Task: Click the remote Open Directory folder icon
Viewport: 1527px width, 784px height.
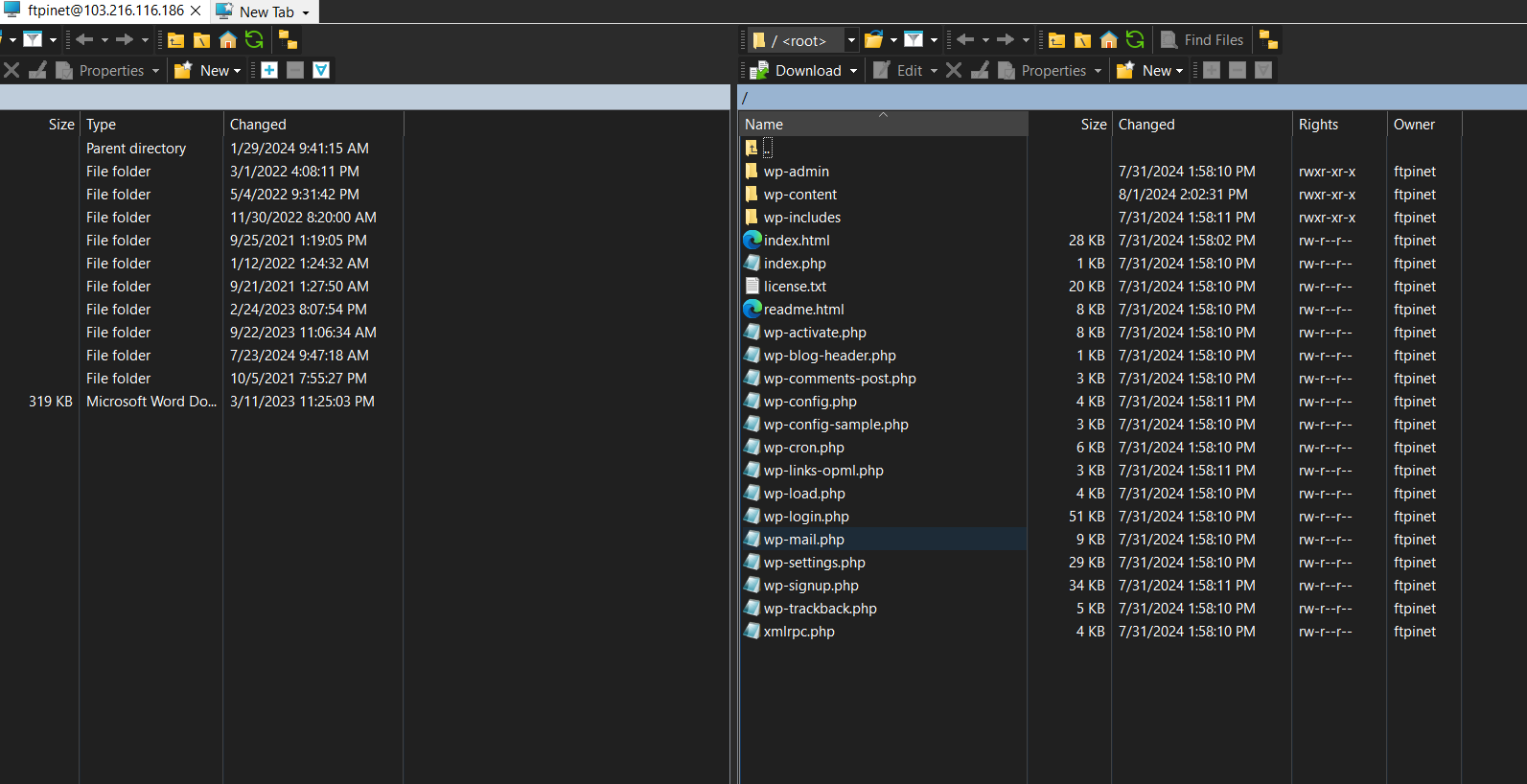Action: [873, 40]
